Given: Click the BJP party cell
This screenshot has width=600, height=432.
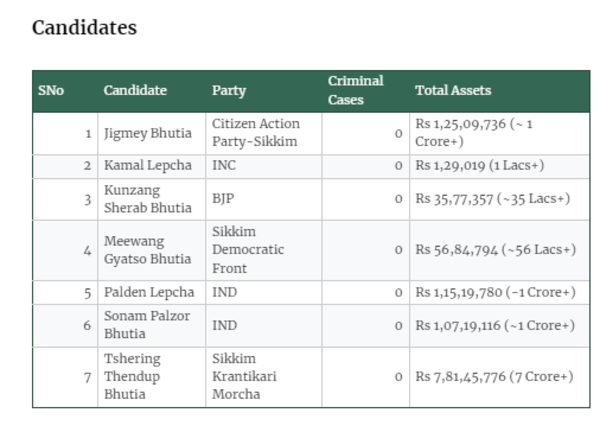Looking at the screenshot, I should point(223,199).
